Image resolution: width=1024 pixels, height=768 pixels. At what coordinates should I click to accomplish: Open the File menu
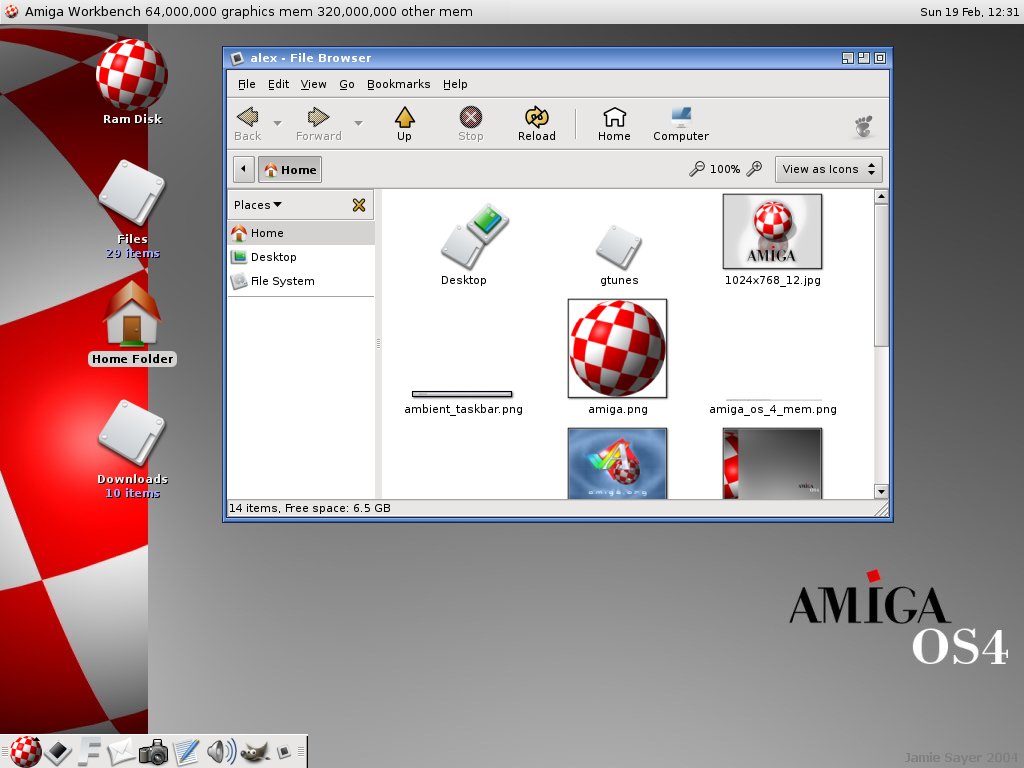pos(246,84)
